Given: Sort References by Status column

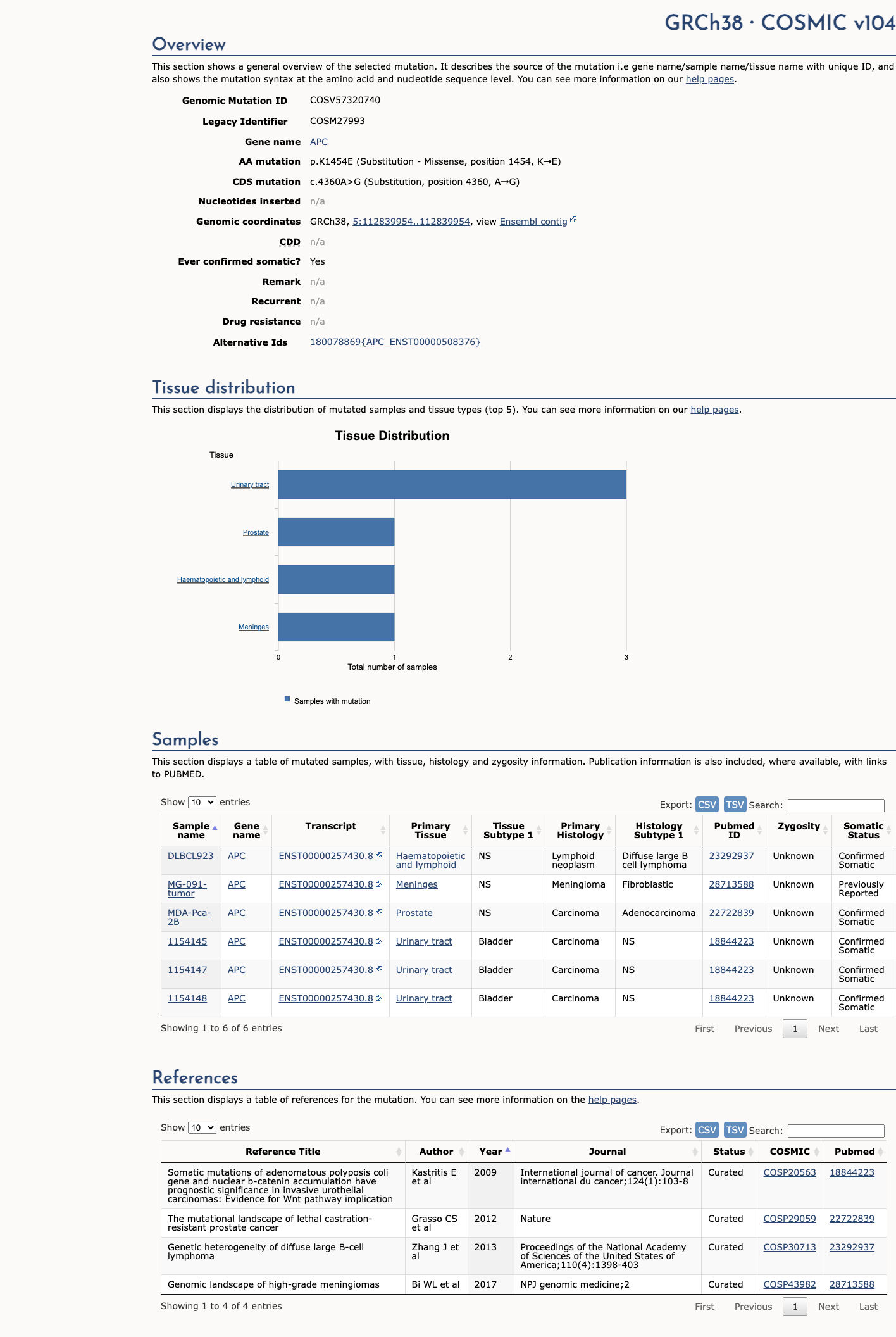Looking at the screenshot, I should (729, 1152).
